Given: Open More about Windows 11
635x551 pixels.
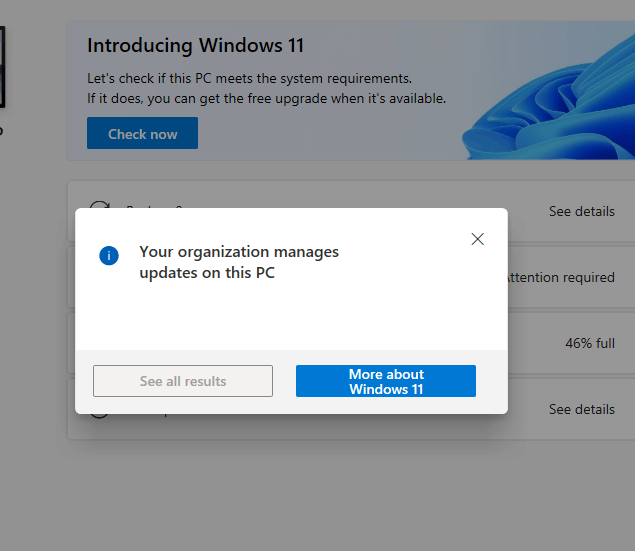Looking at the screenshot, I should tap(386, 381).
